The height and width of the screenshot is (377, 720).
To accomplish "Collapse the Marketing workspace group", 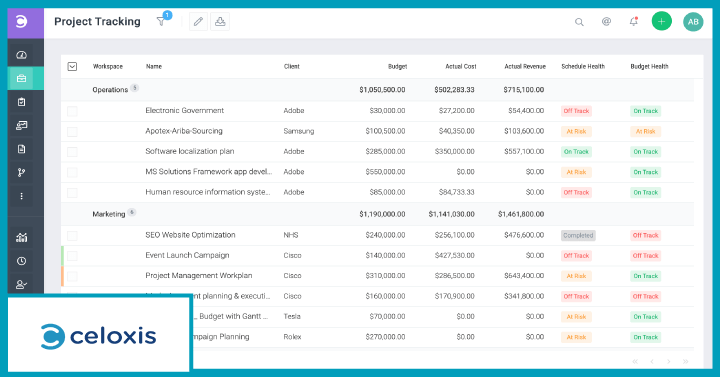I will tap(109, 214).
